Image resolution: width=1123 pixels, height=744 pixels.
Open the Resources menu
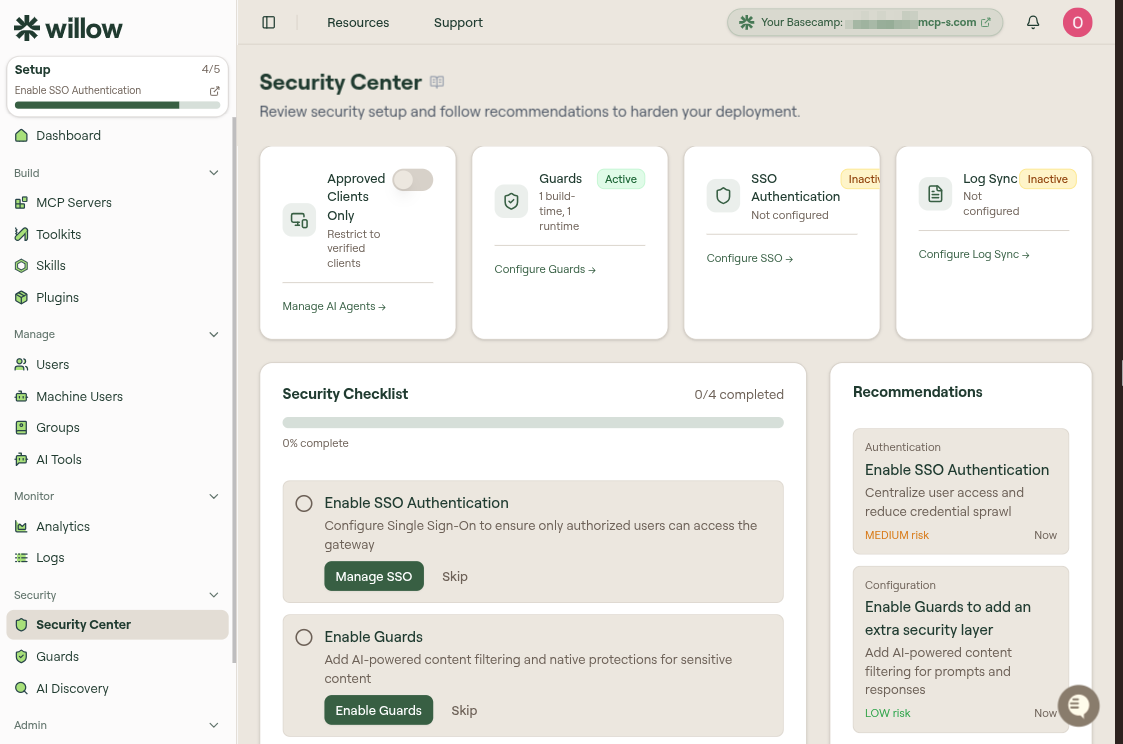pos(358,22)
